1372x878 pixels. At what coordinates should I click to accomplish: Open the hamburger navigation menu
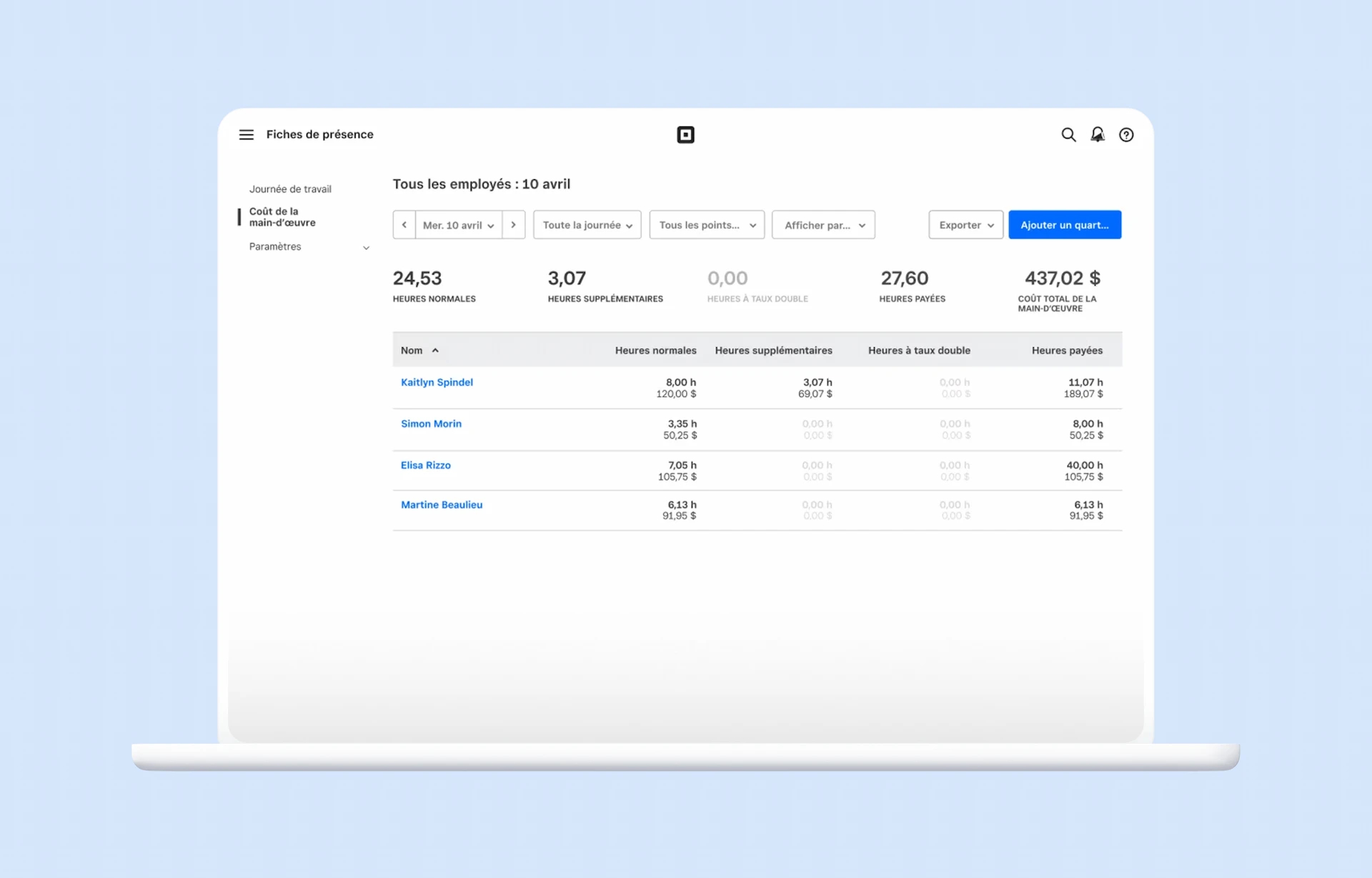coord(246,134)
